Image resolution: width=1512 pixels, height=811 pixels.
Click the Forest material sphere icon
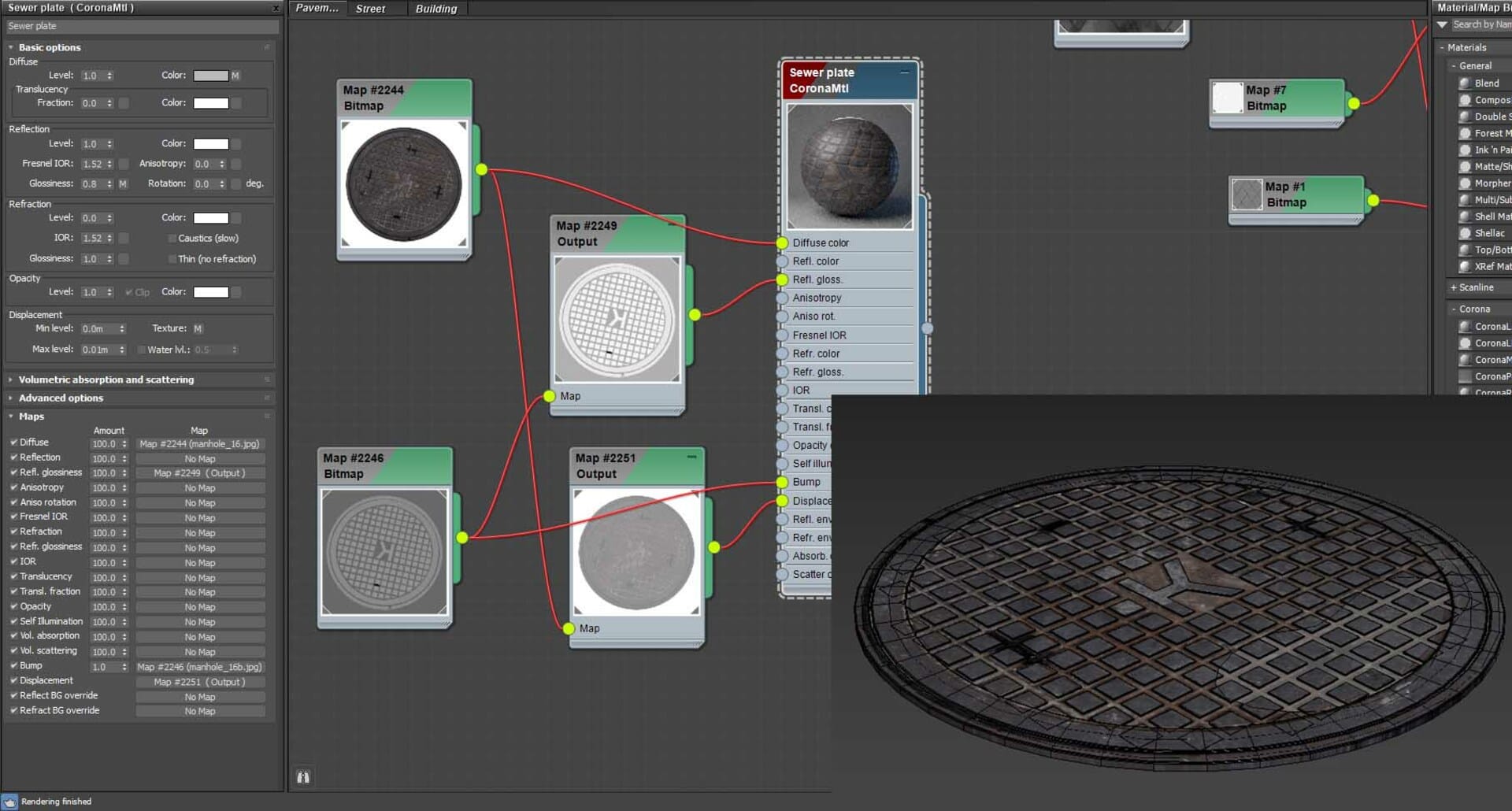coord(1465,133)
